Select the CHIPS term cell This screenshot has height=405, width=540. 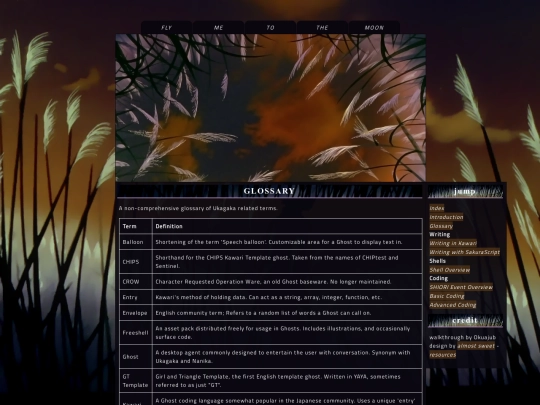pyautogui.click(x=136, y=262)
